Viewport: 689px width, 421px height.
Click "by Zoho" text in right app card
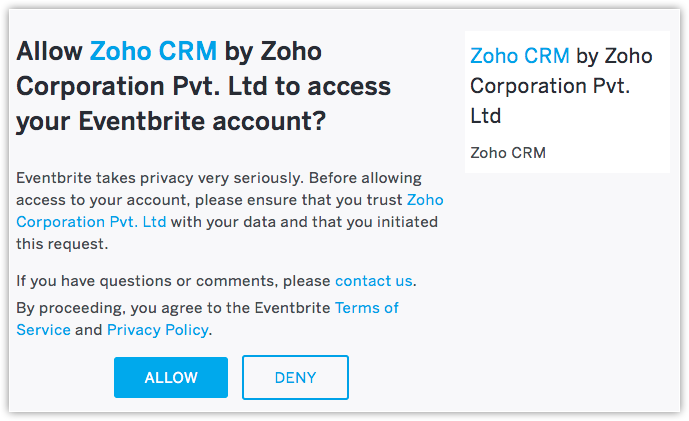(x=614, y=56)
